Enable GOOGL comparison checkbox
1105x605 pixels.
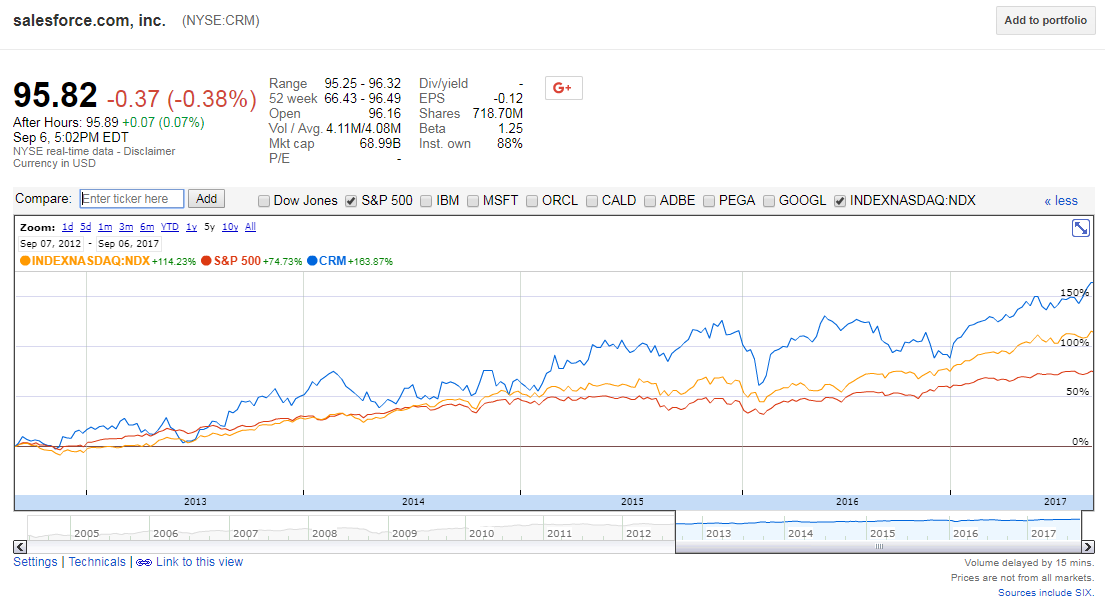coord(769,201)
